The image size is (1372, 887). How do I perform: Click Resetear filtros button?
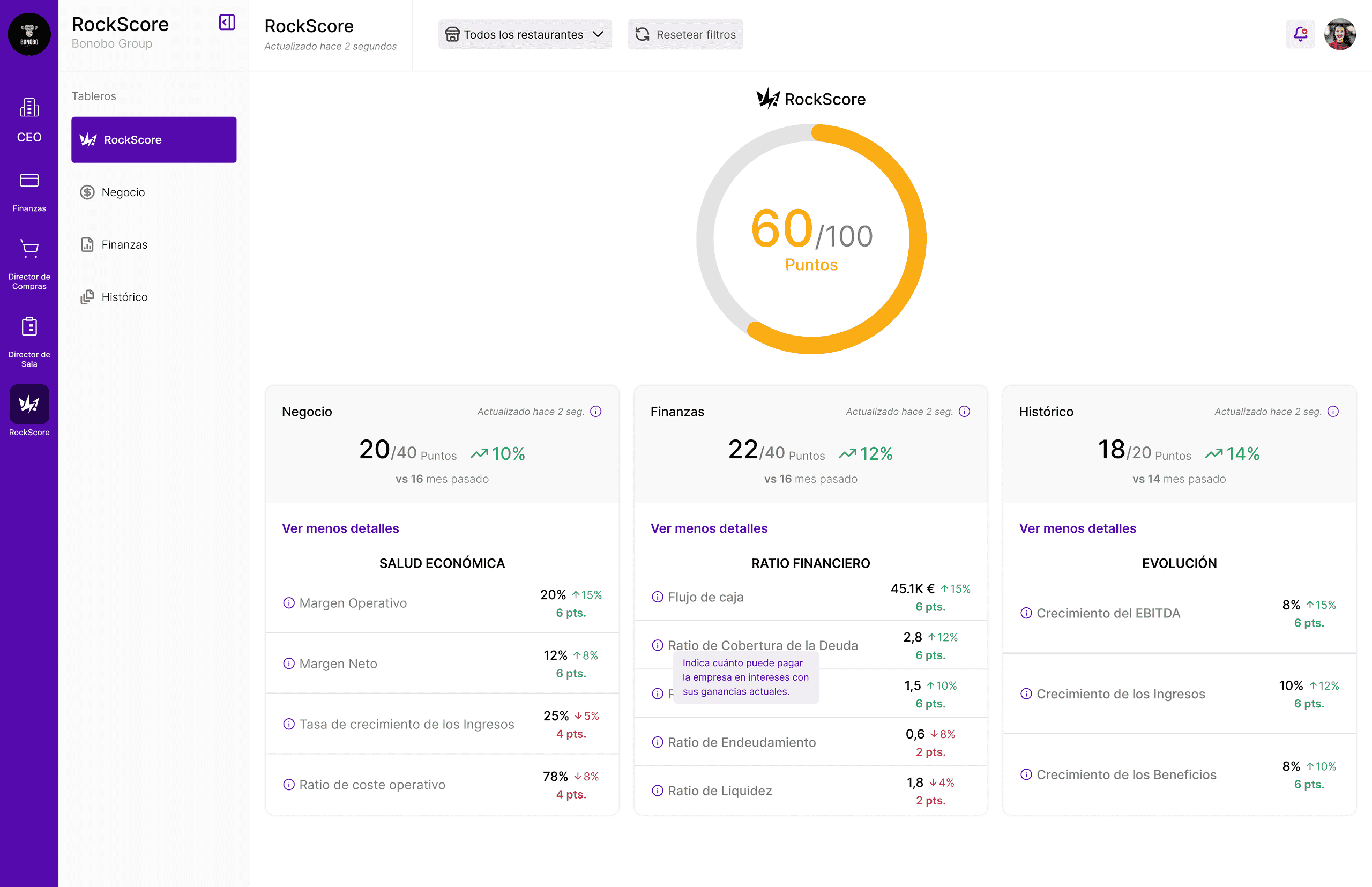coord(685,34)
